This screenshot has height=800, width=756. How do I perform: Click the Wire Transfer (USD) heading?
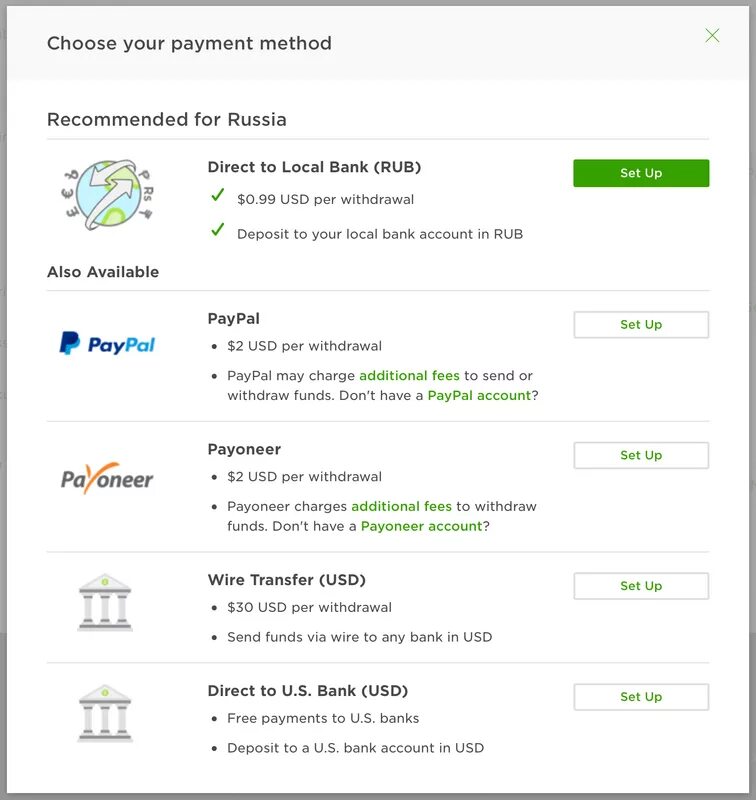coord(286,580)
